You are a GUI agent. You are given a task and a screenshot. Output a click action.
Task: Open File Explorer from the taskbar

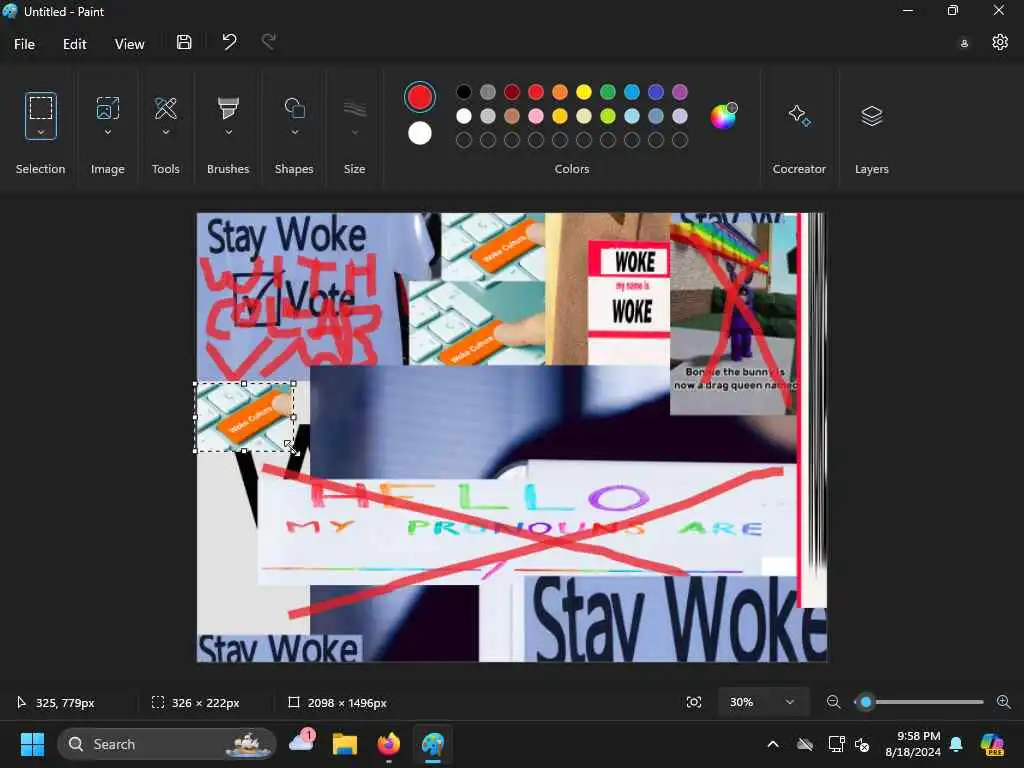coord(345,744)
